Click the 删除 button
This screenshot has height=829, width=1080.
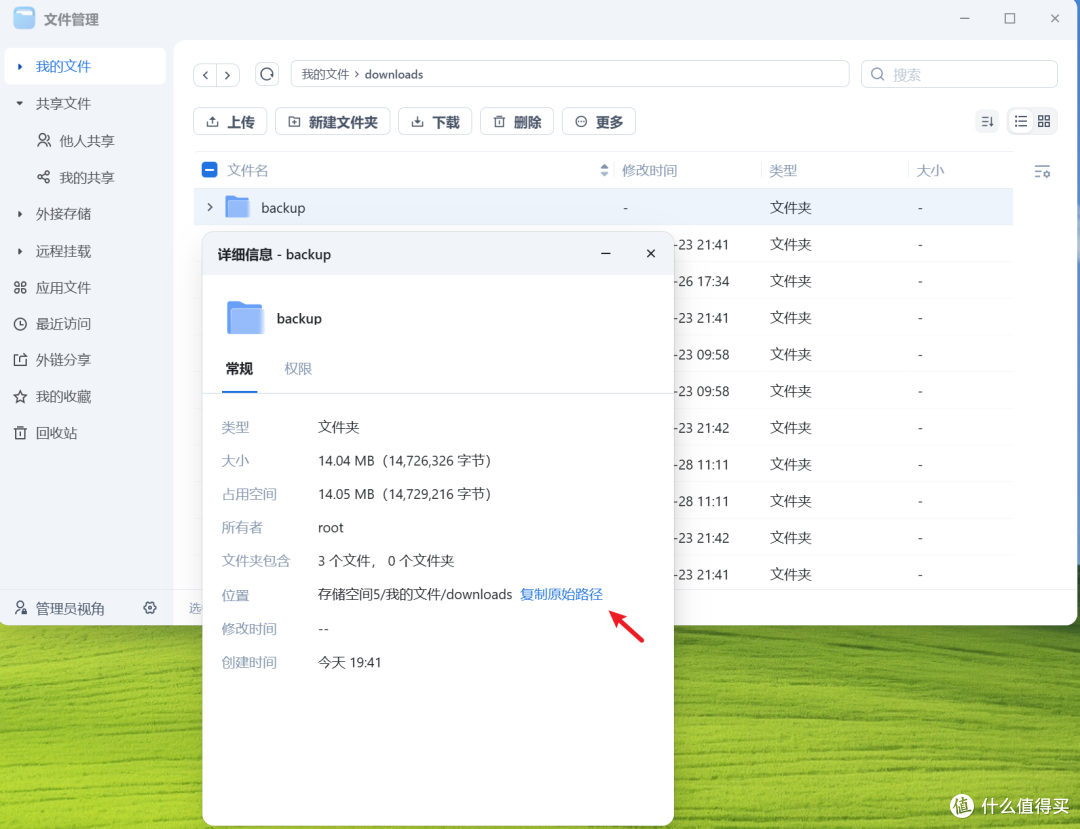[517, 122]
